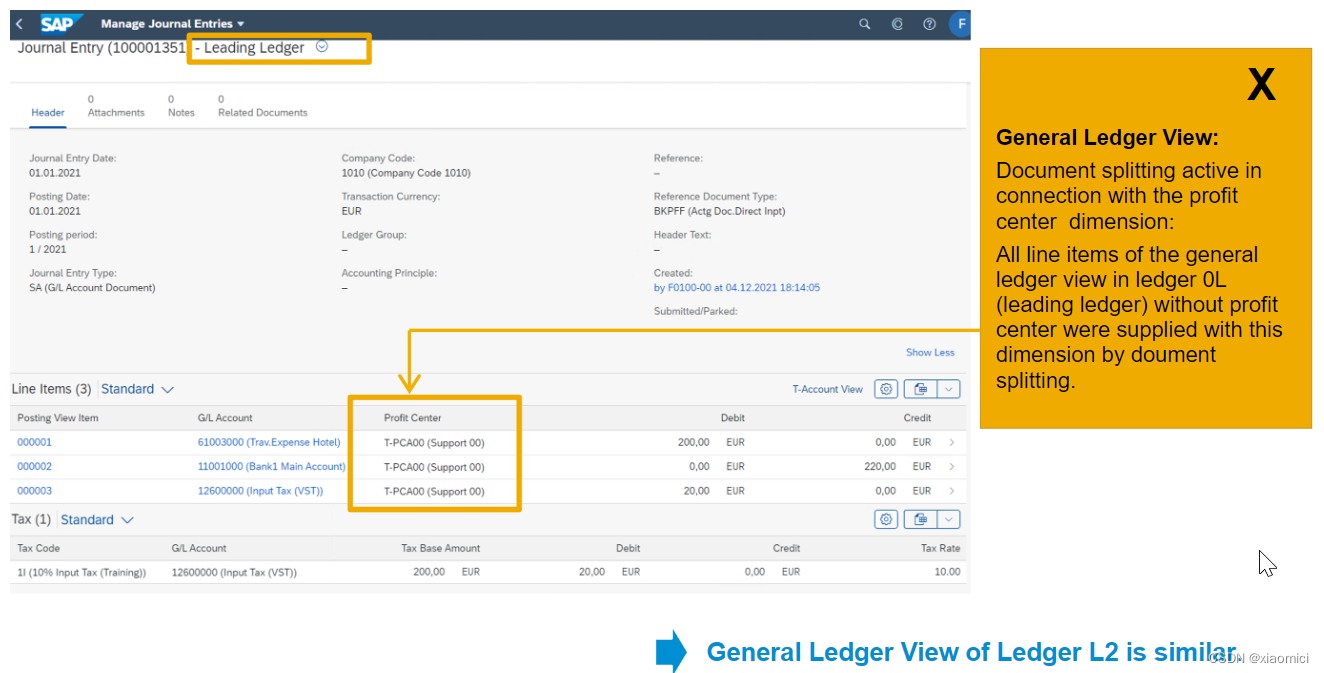The image size is (1324, 673).
Task: Select journal entry type SA (G/L Account Document)
Action: click(x=92, y=287)
